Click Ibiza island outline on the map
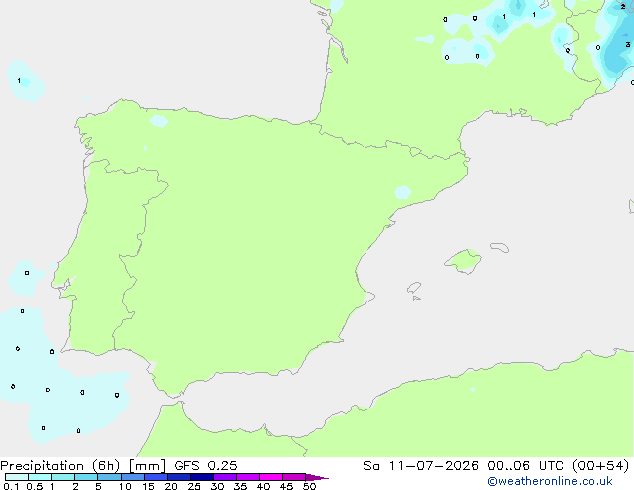 point(414,288)
